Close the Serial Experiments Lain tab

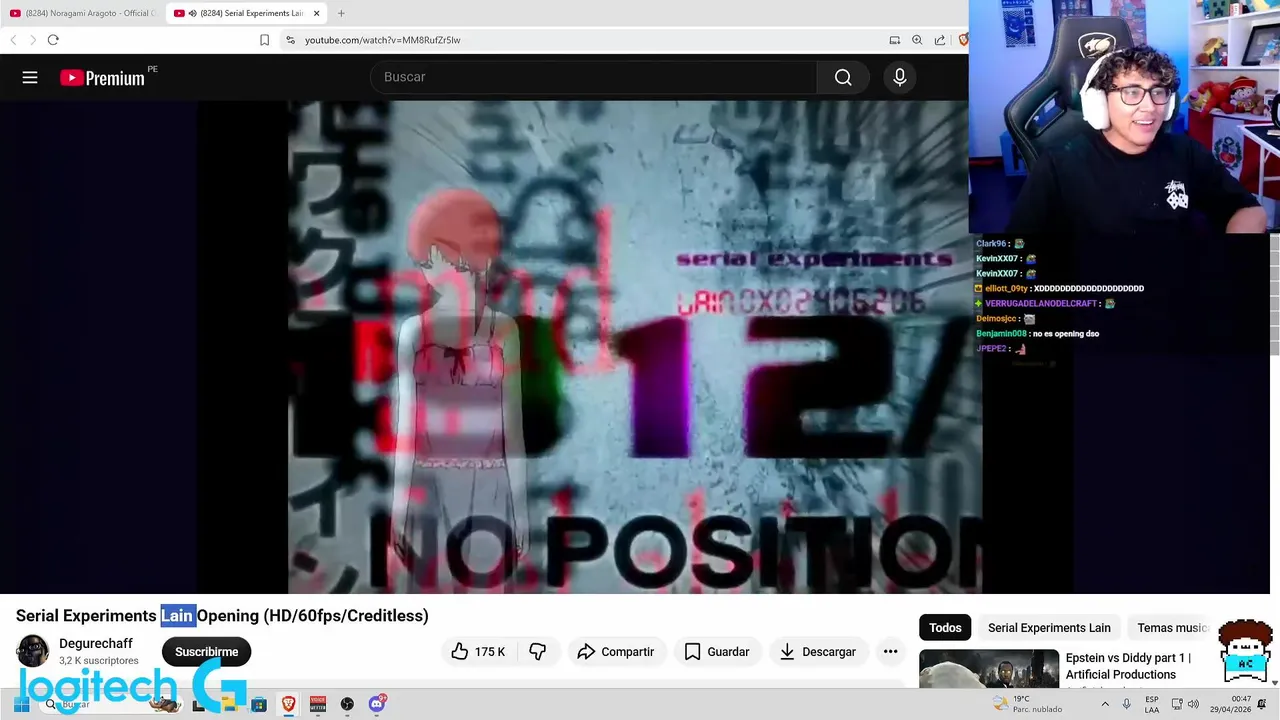pos(316,13)
